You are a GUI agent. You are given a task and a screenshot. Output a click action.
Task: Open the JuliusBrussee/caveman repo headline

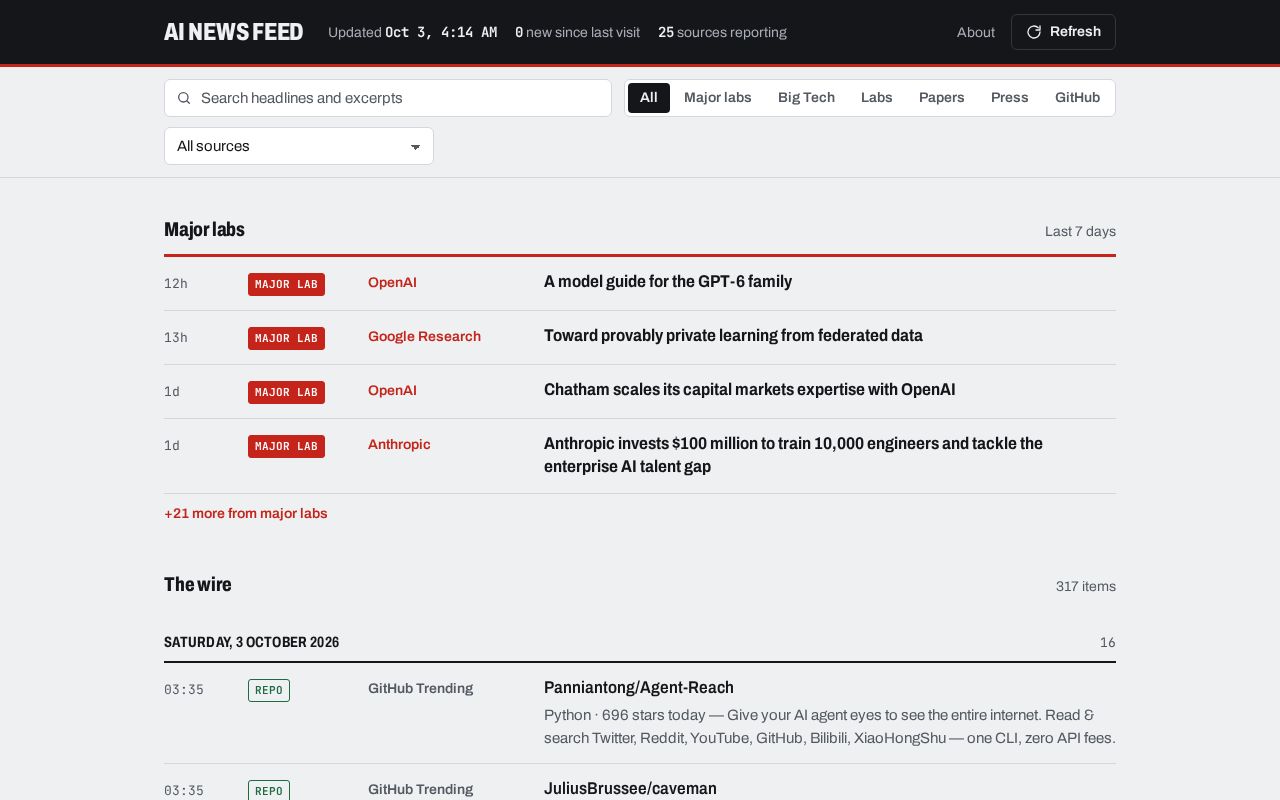pos(630,789)
